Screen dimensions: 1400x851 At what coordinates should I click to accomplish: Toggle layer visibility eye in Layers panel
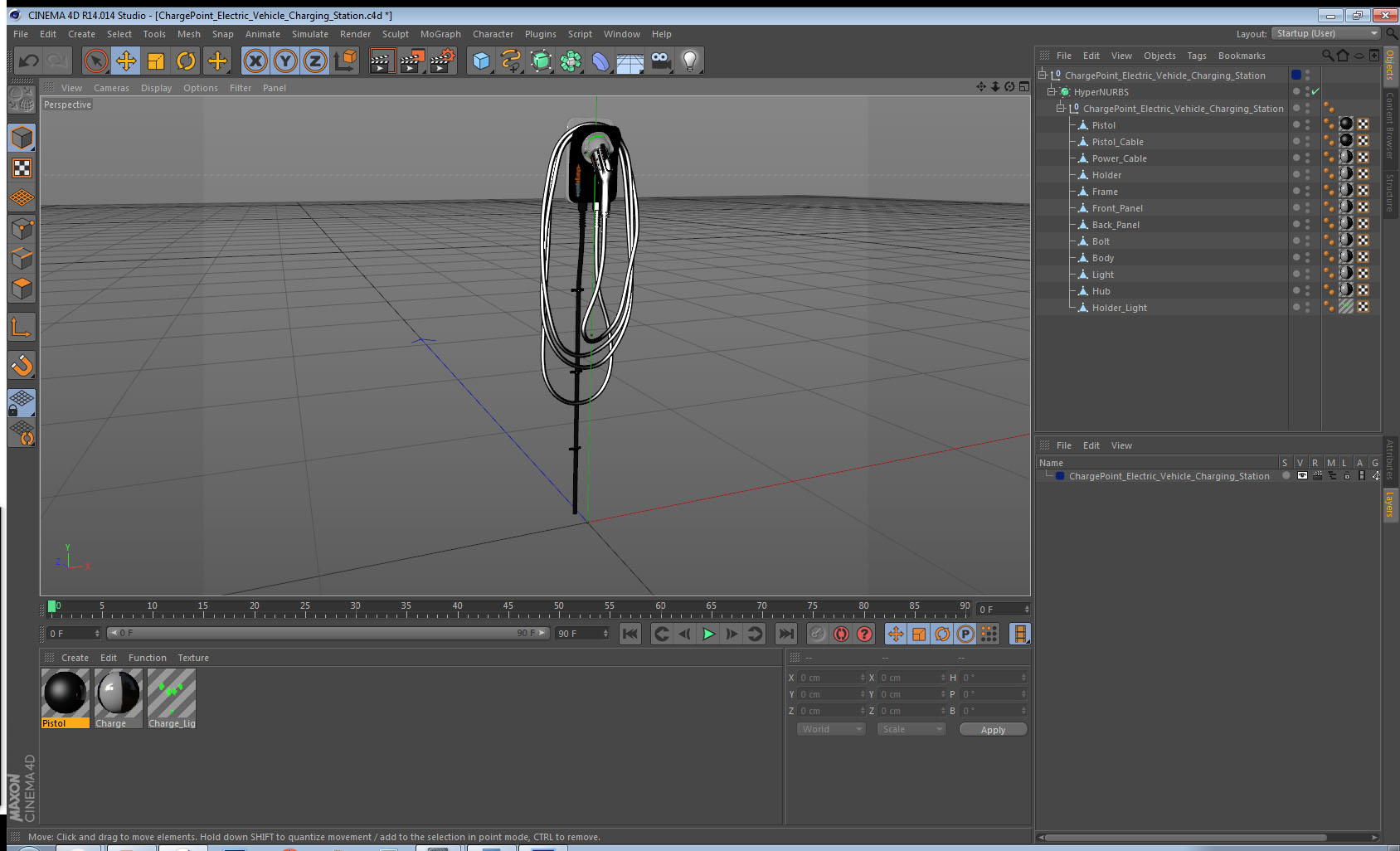click(x=1302, y=476)
